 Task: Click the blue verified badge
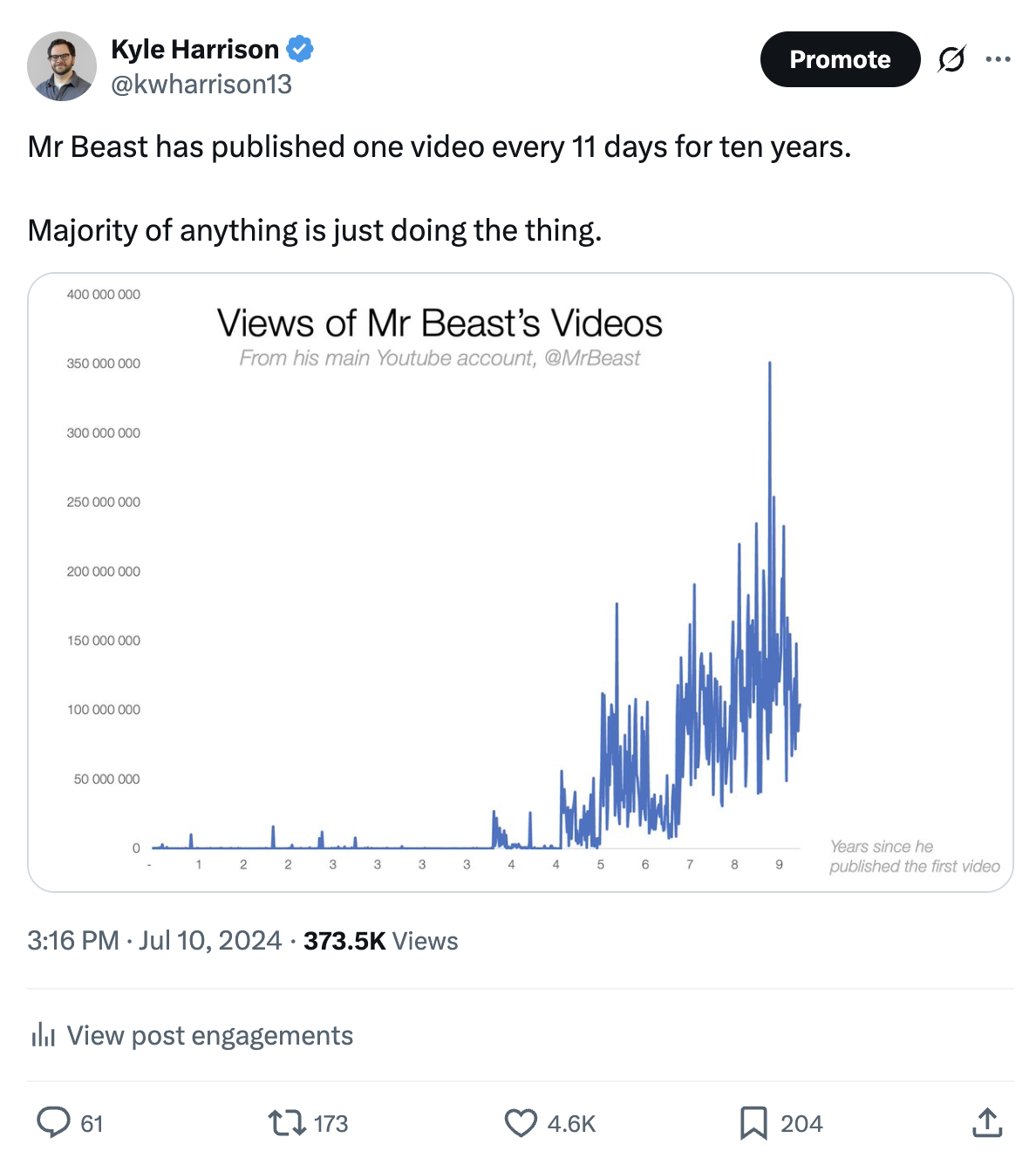pyautogui.click(x=300, y=50)
